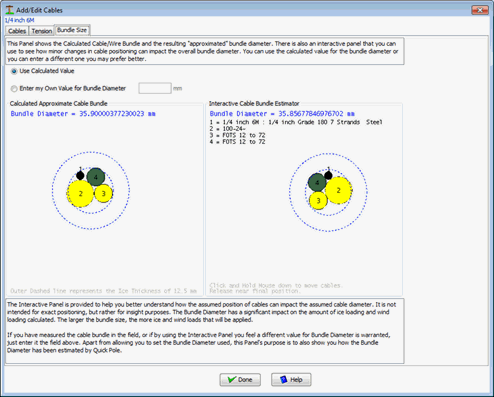Open Help with the Help button
This screenshot has width=494, height=397.
291,380
